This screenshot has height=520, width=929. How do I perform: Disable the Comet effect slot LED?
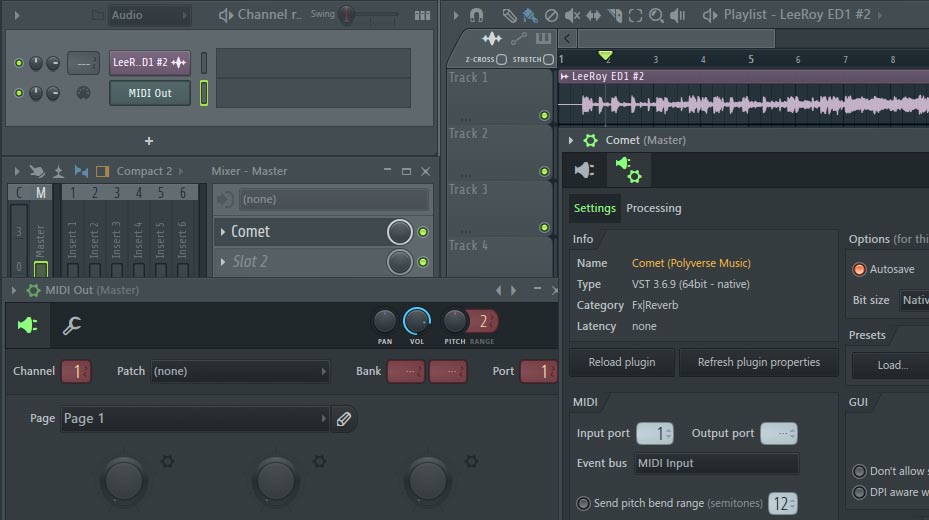point(423,232)
